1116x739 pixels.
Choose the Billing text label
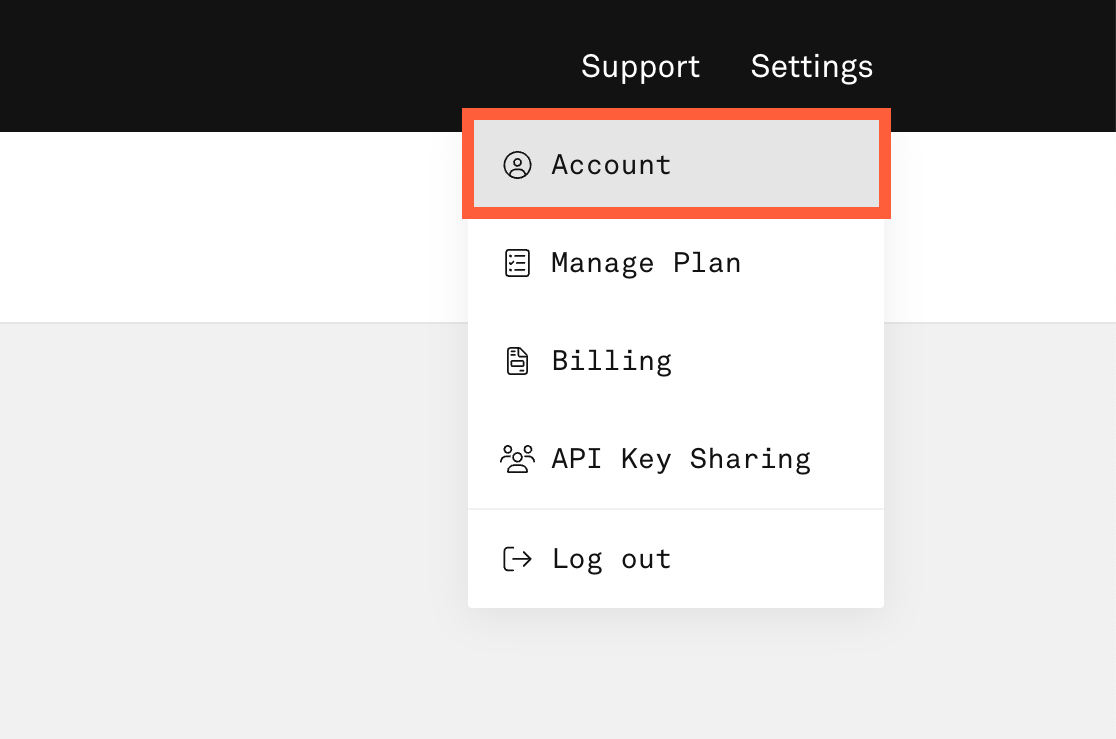pyautogui.click(x=611, y=361)
